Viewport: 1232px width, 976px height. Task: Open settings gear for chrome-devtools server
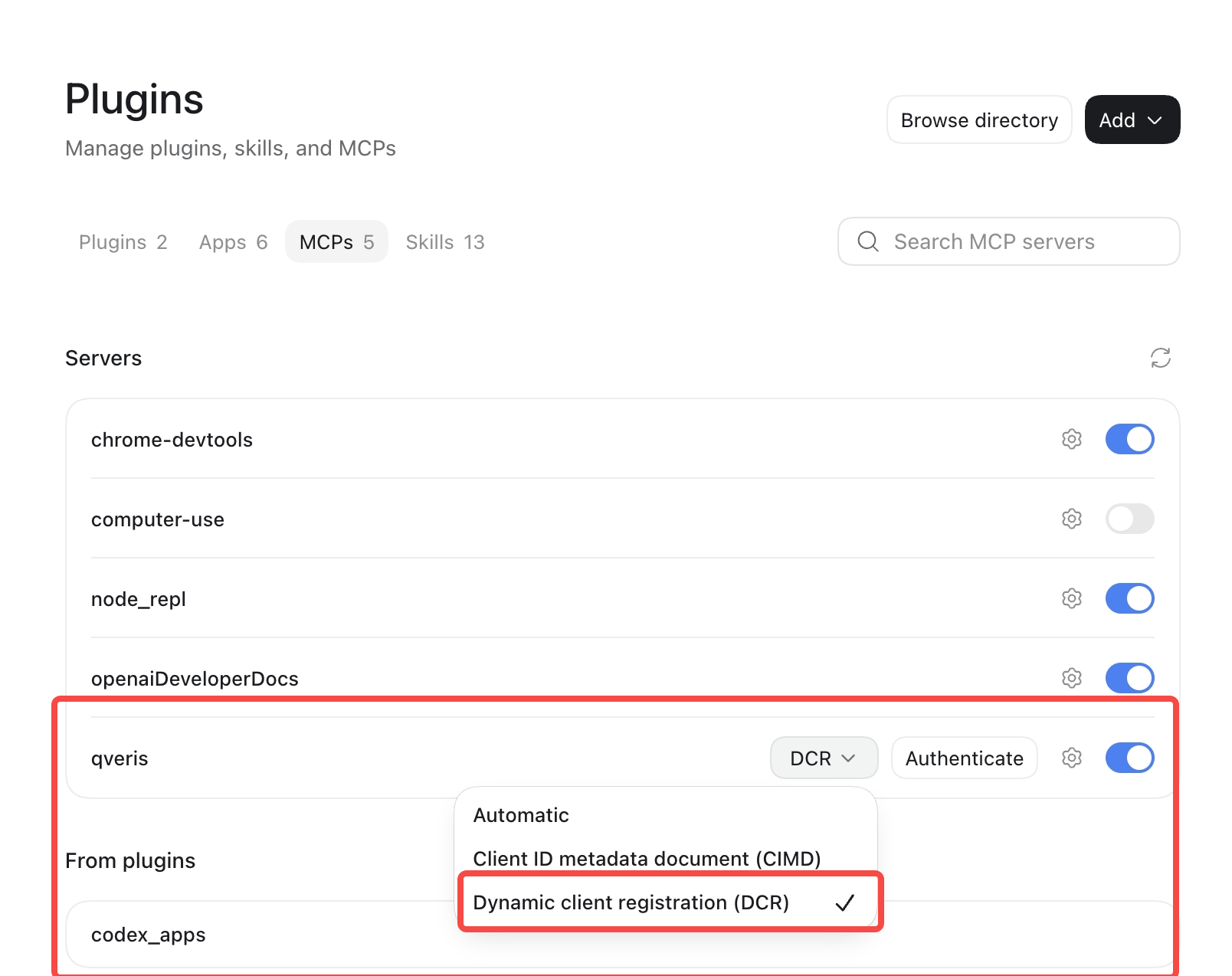click(1072, 439)
